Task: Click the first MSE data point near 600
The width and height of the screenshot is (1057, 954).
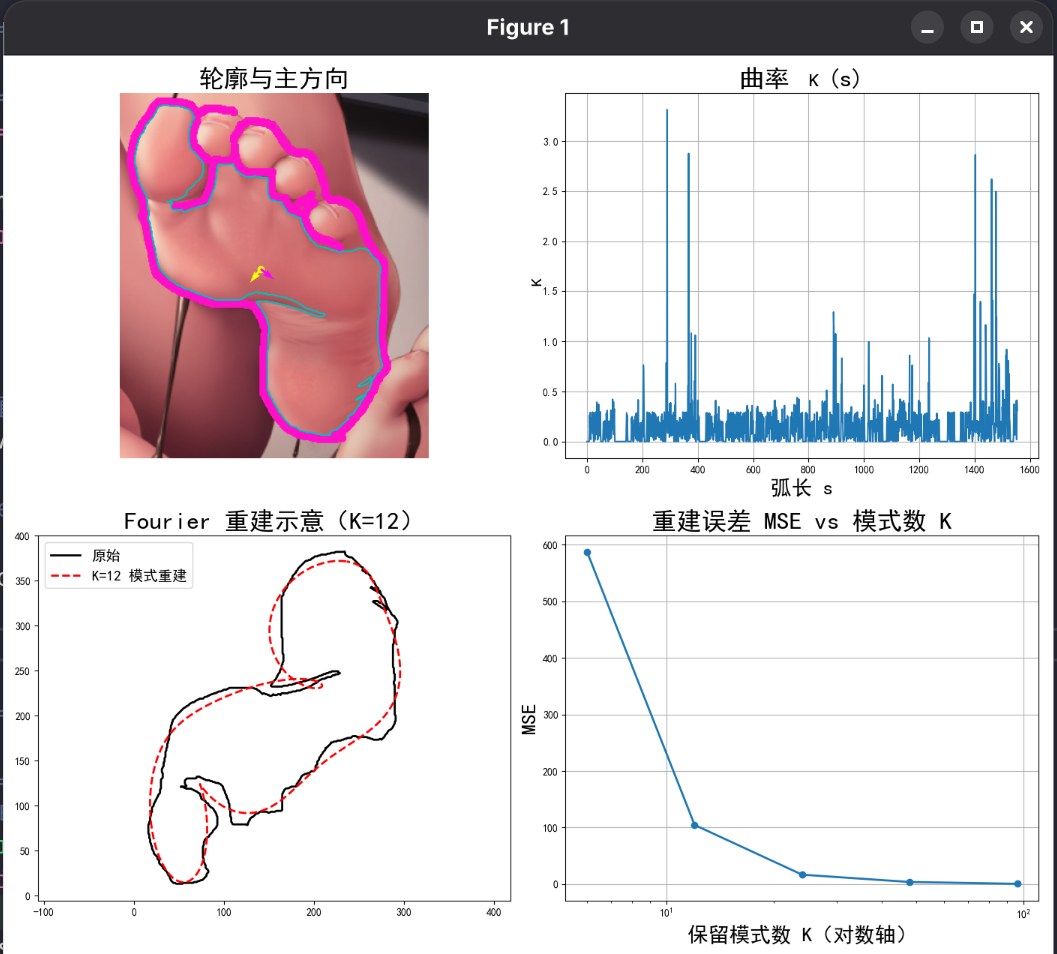Action: click(x=587, y=552)
